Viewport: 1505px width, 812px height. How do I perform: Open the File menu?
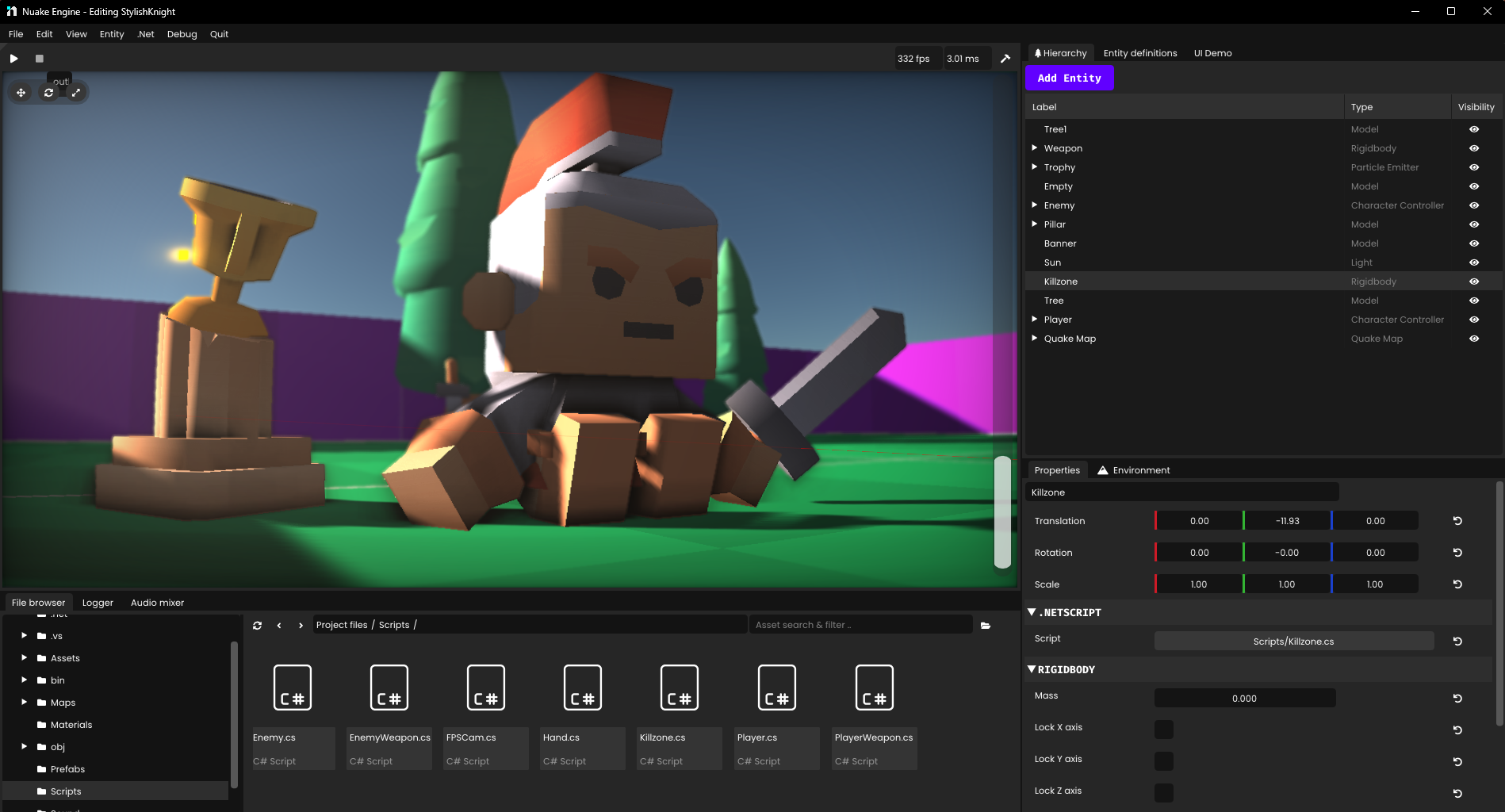point(16,34)
